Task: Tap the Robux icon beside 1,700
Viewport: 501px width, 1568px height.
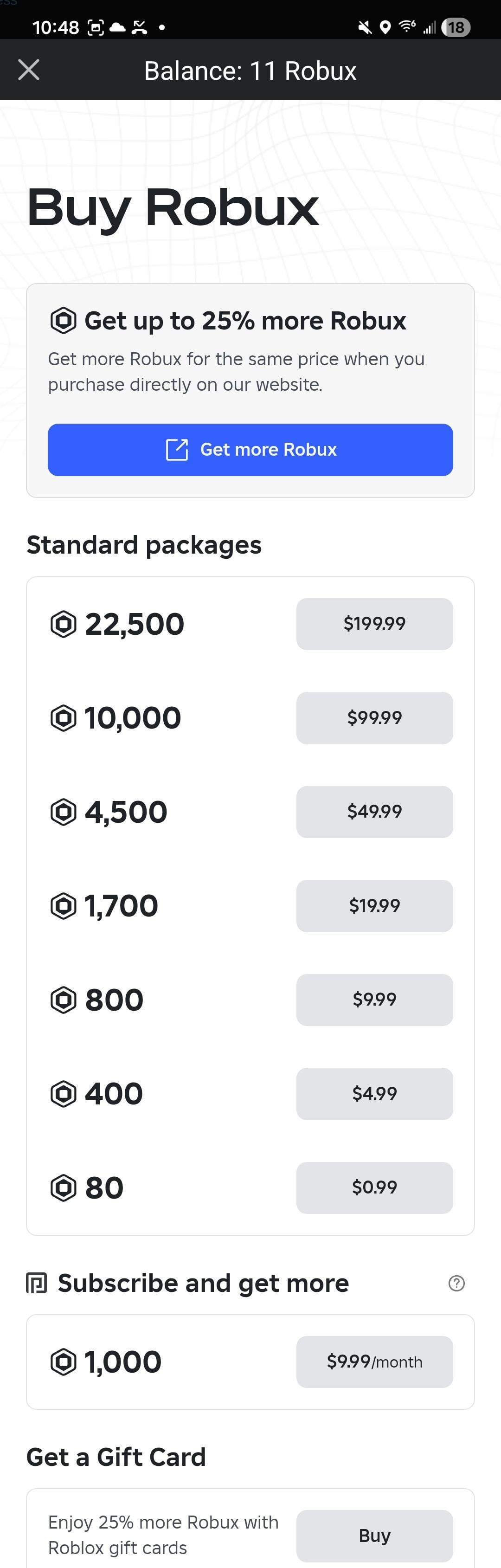Action: click(x=63, y=906)
